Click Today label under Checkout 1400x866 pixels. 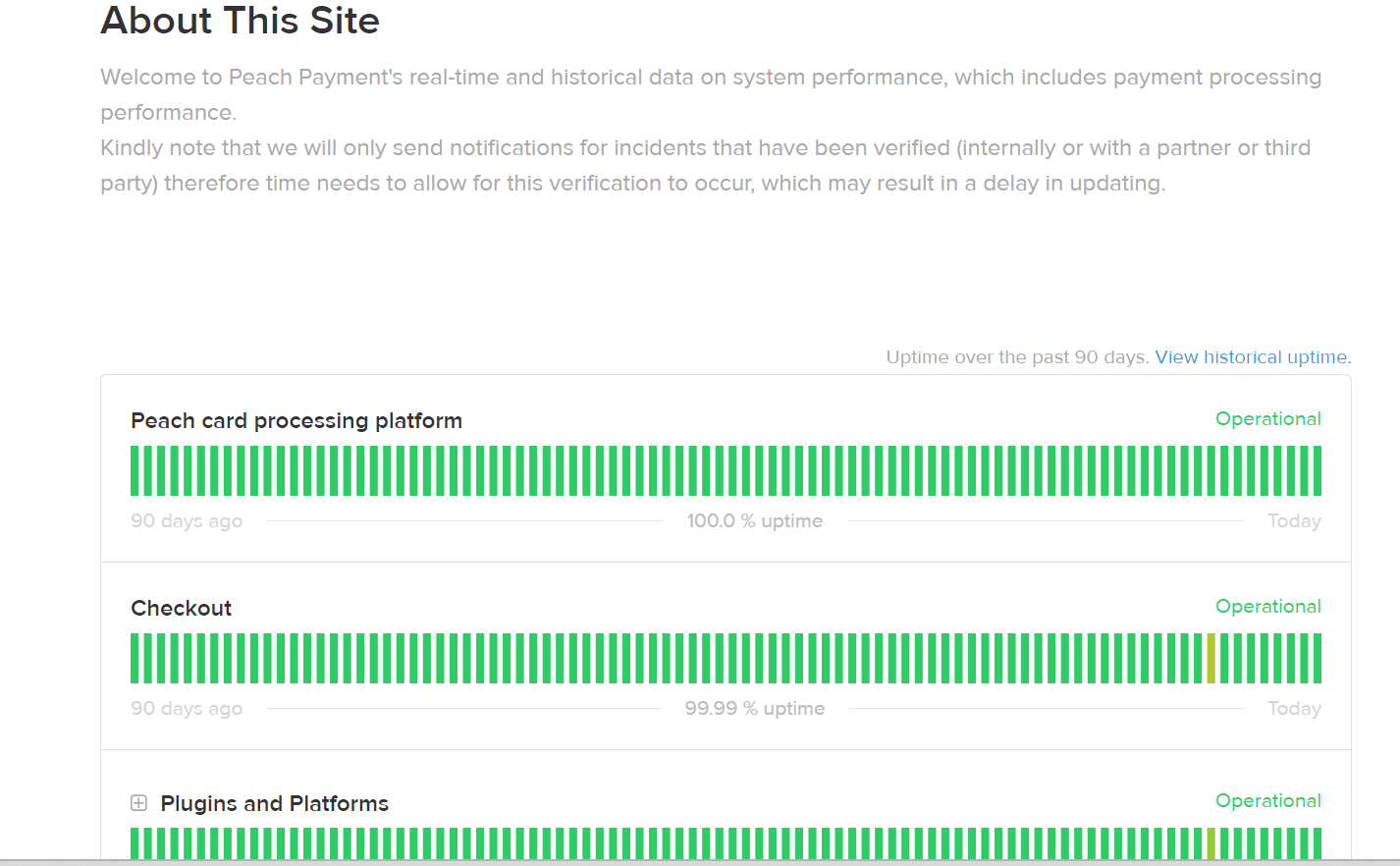[1294, 709]
